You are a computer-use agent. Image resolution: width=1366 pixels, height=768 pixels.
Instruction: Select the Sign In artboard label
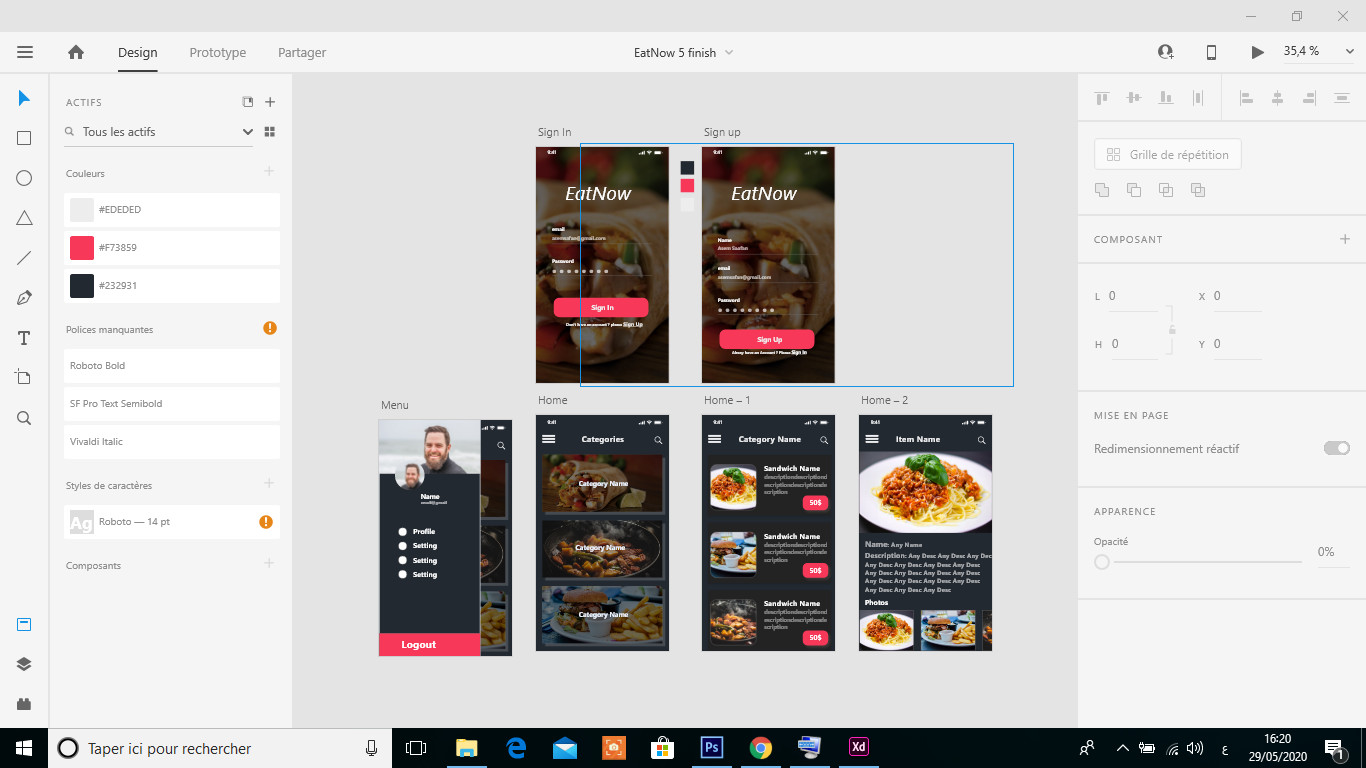[554, 132]
